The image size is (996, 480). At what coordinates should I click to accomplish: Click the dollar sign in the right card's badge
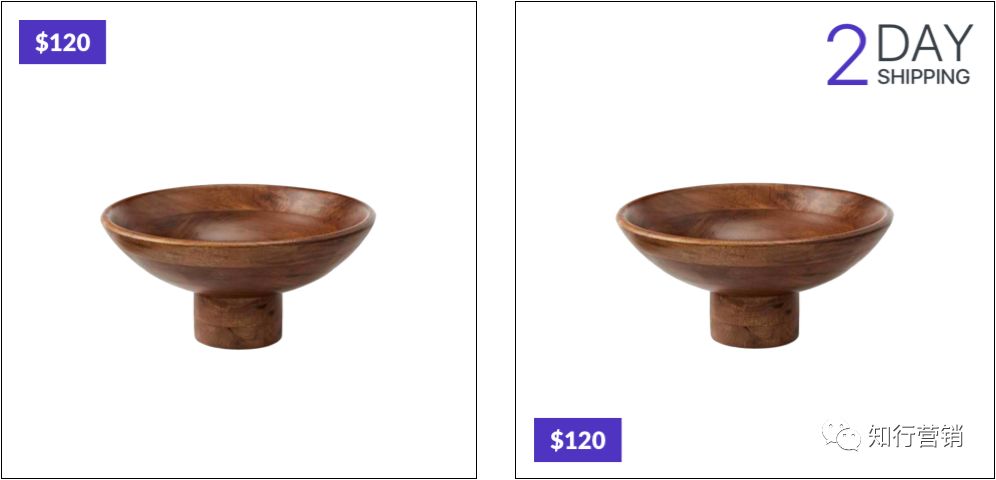point(556,440)
